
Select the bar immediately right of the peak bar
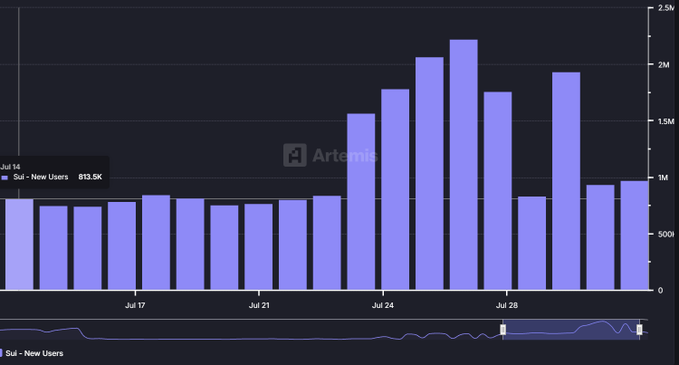[x=498, y=191]
